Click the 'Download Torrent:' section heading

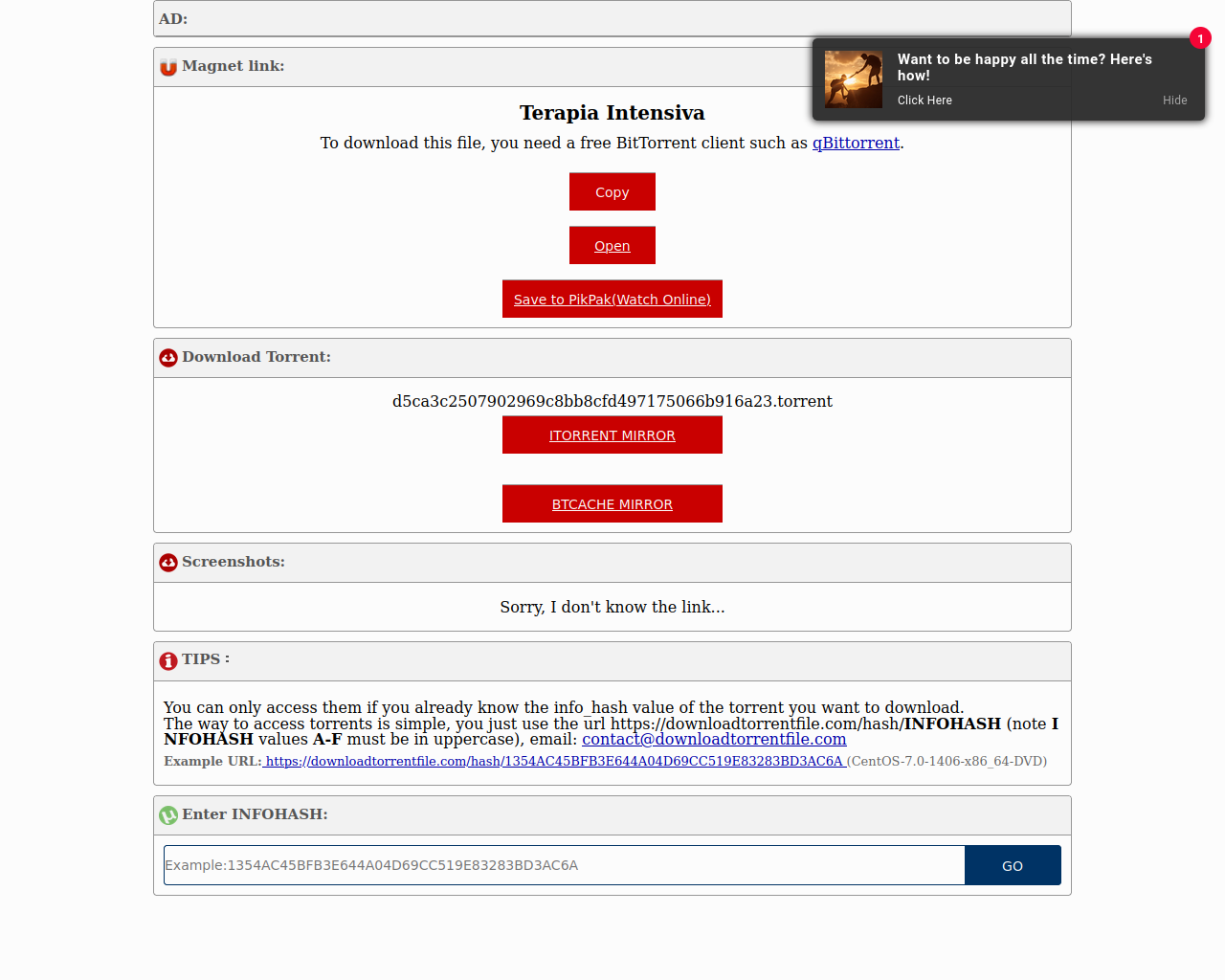click(x=256, y=357)
